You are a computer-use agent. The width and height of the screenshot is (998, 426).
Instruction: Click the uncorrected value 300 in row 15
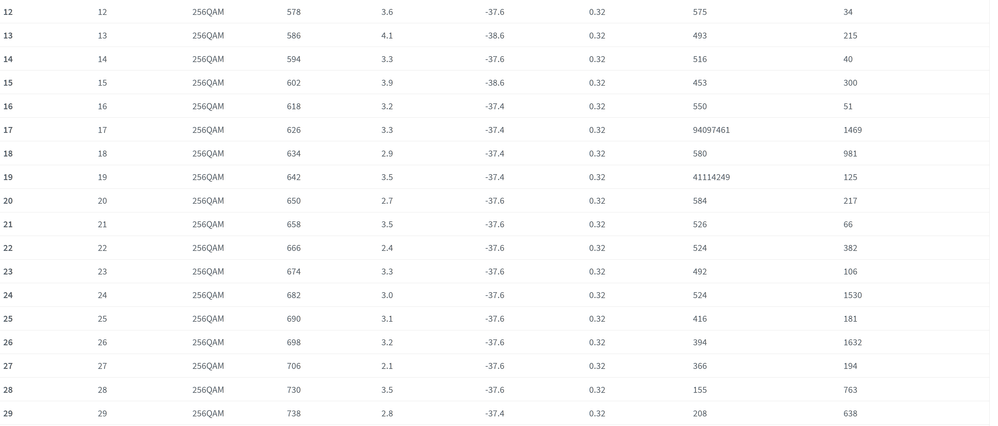pos(850,83)
